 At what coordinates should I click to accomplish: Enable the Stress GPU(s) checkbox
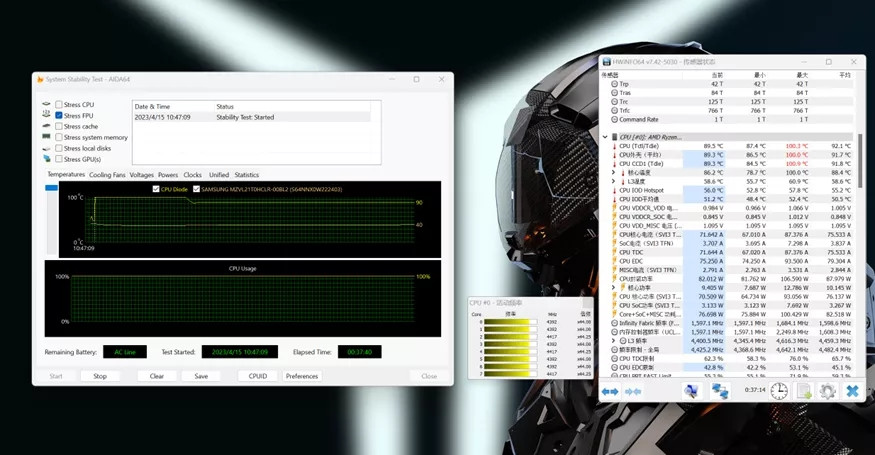(x=59, y=159)
